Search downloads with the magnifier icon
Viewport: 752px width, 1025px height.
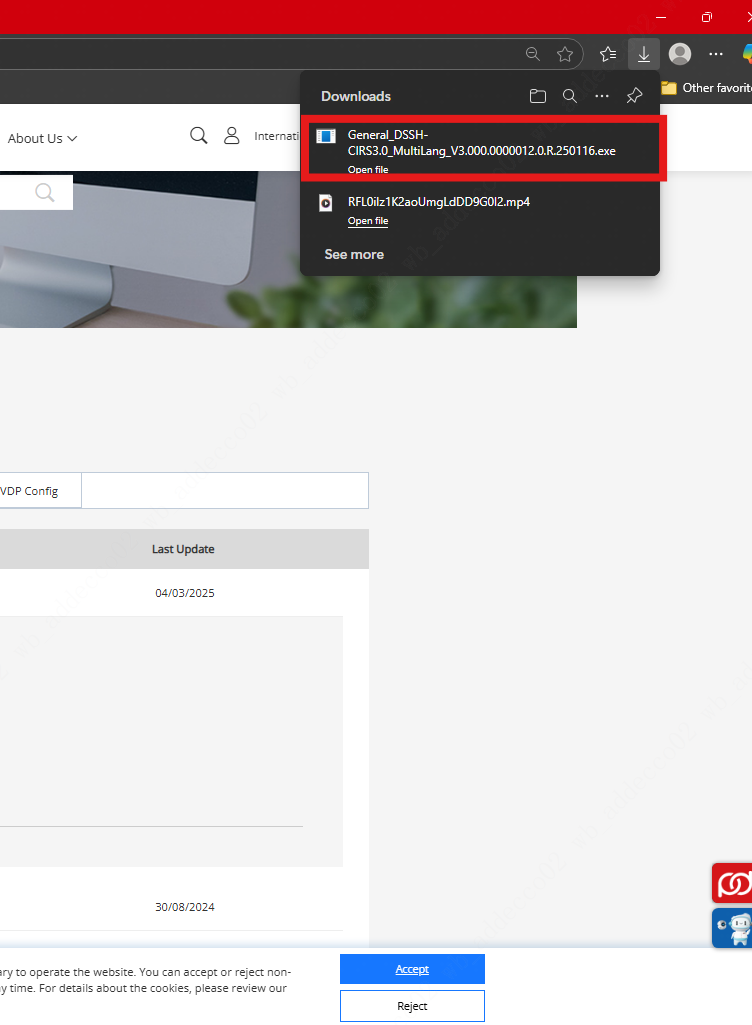[570, 96]
